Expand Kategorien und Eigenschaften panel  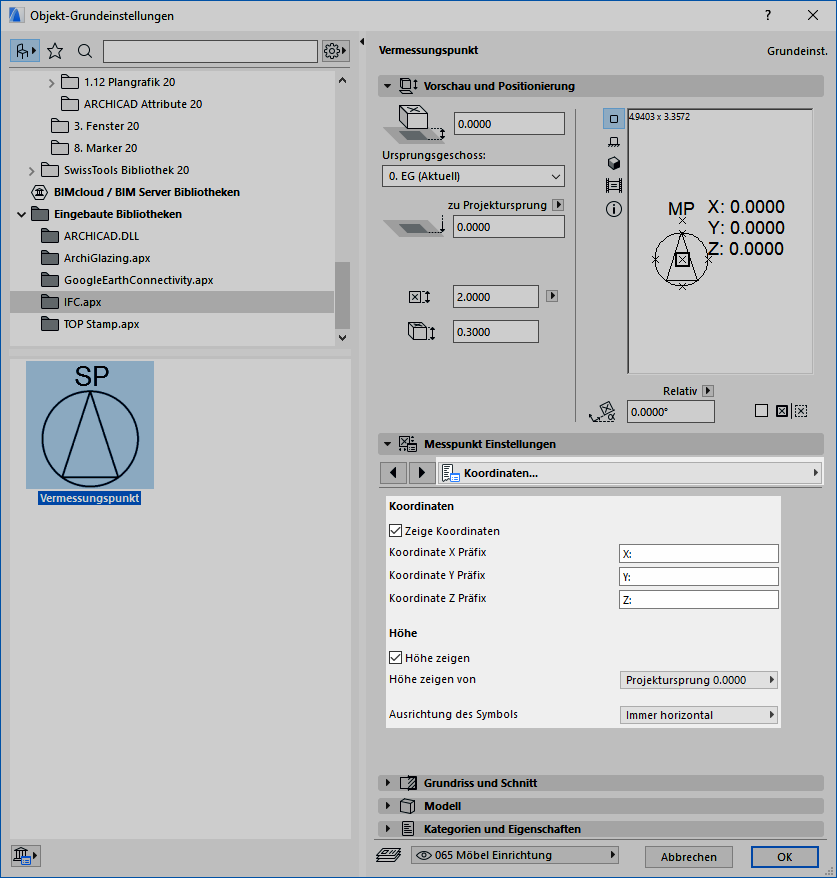click(387, 829)
